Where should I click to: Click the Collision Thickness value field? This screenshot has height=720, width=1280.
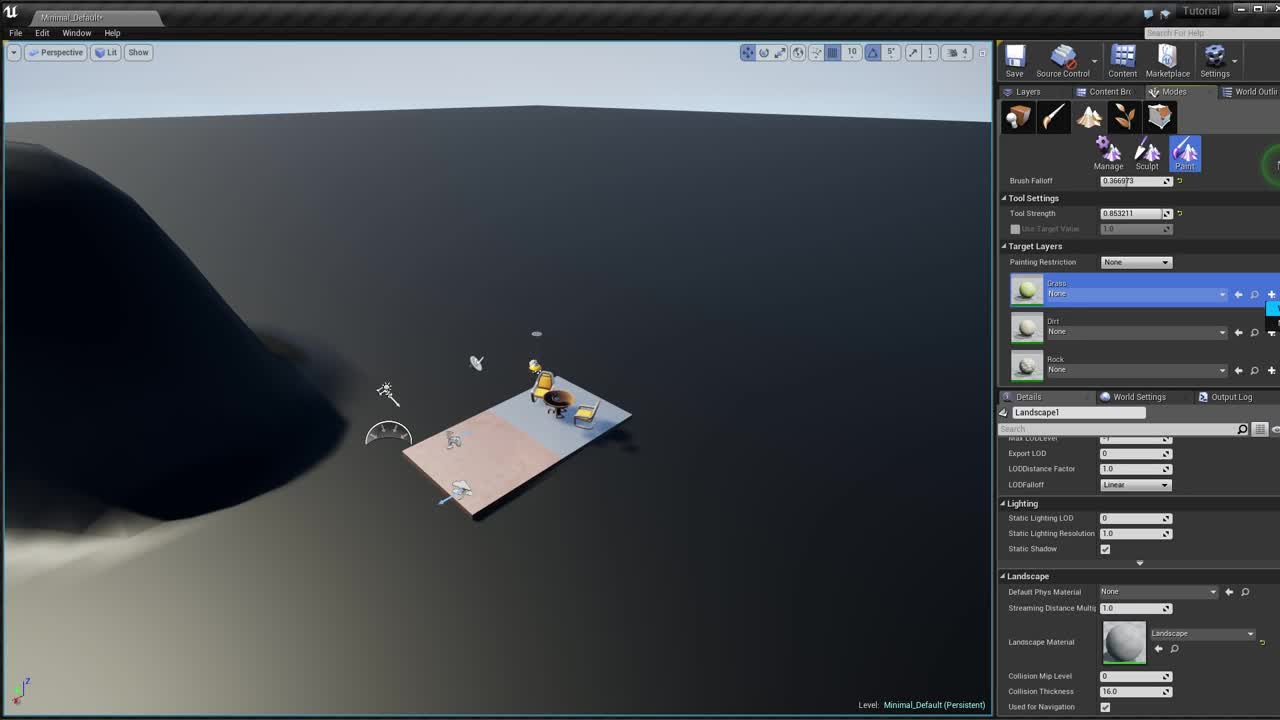(1136, 692)
